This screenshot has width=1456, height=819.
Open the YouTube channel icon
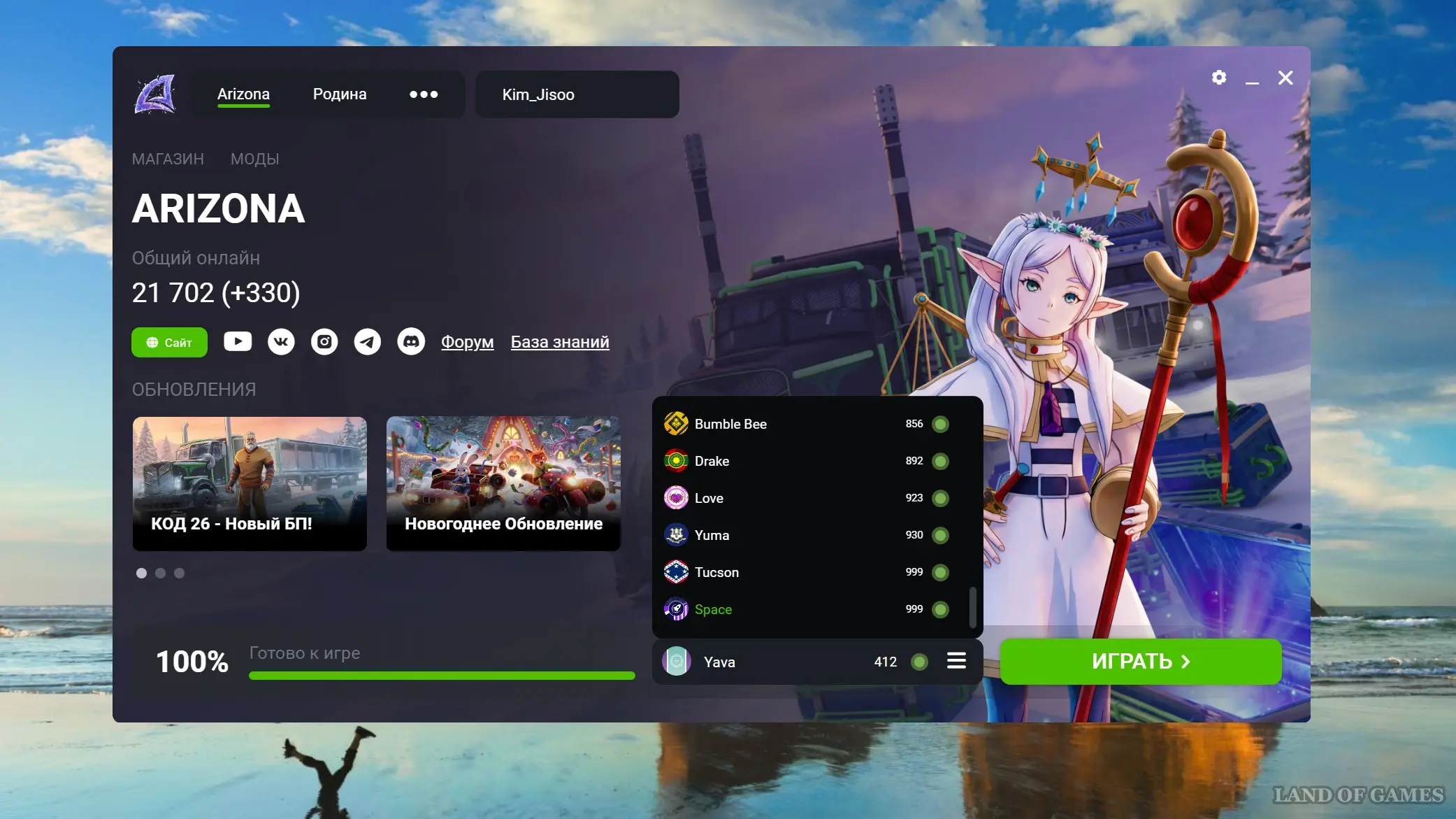238,341
